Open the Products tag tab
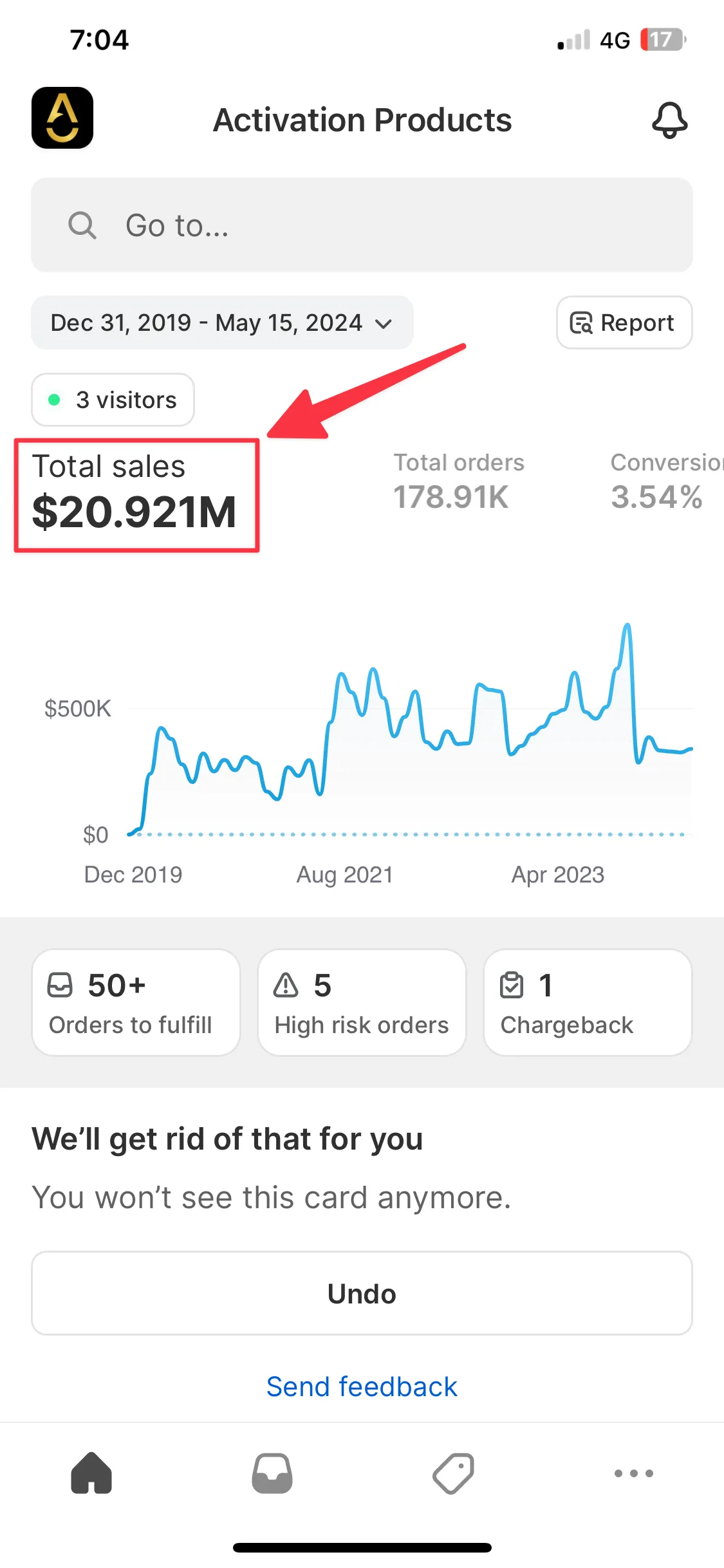The height and width of the screenshot is (1568, 724). point(453,1473)
